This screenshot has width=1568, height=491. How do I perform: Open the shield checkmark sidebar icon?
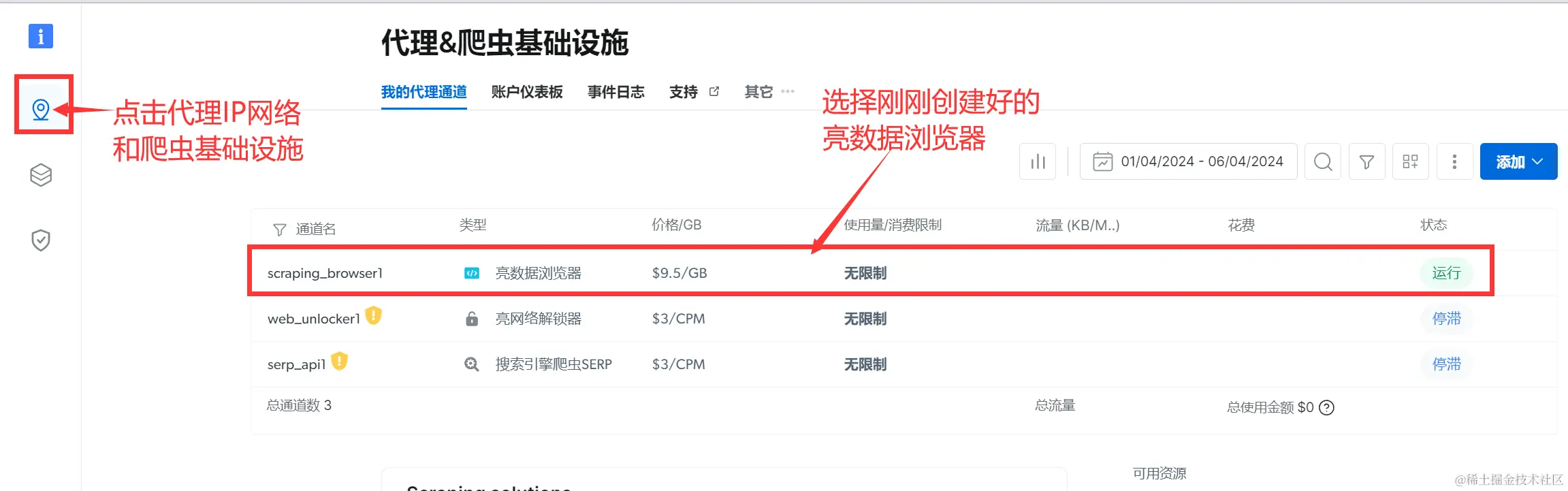[x=41, y=240]
